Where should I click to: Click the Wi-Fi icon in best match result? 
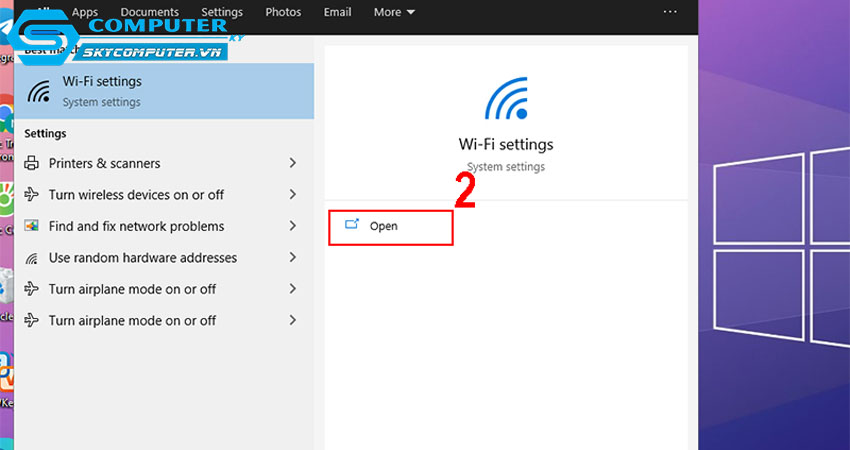39,91
